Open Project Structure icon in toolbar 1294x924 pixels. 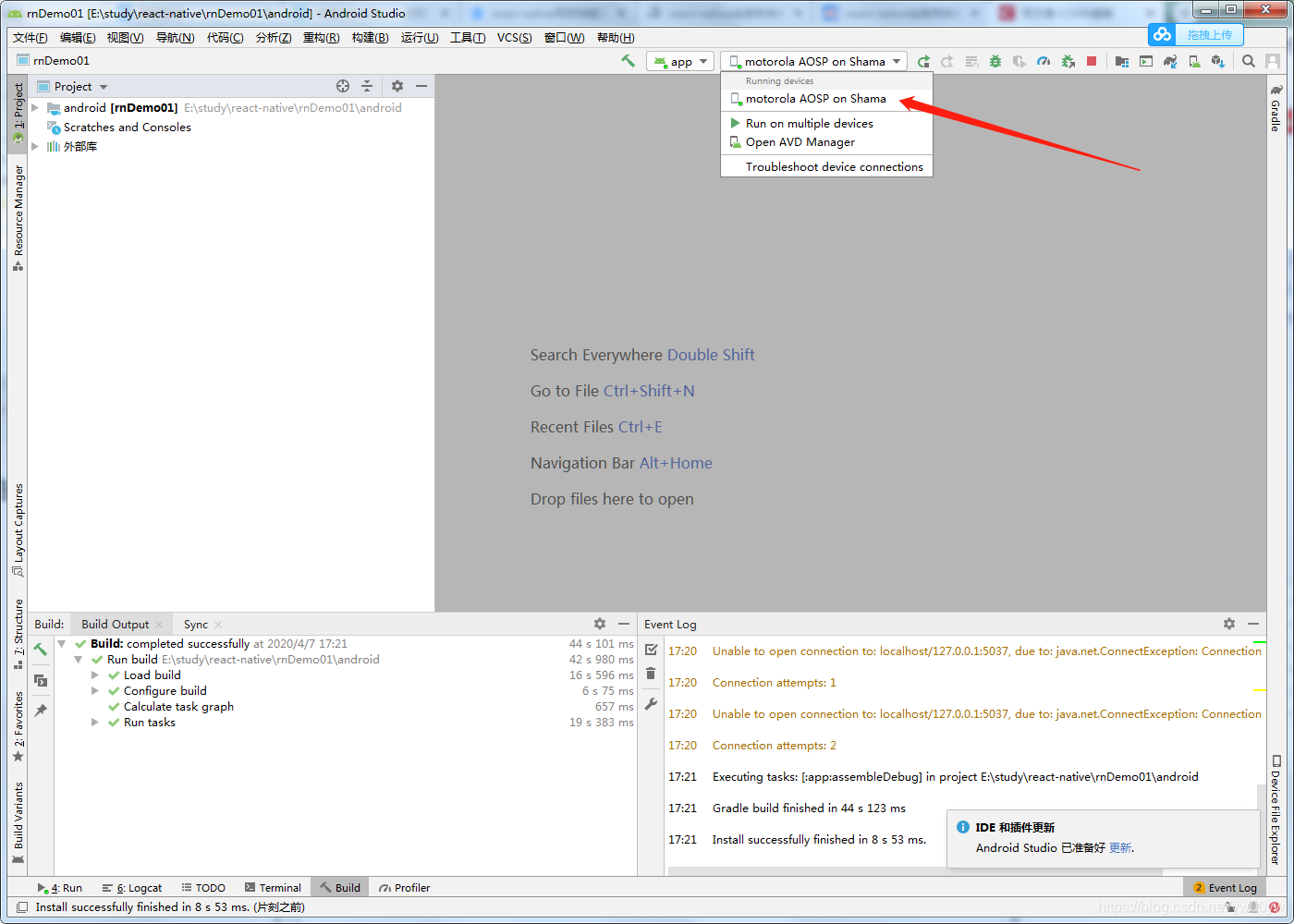[x=1122, y=62]
